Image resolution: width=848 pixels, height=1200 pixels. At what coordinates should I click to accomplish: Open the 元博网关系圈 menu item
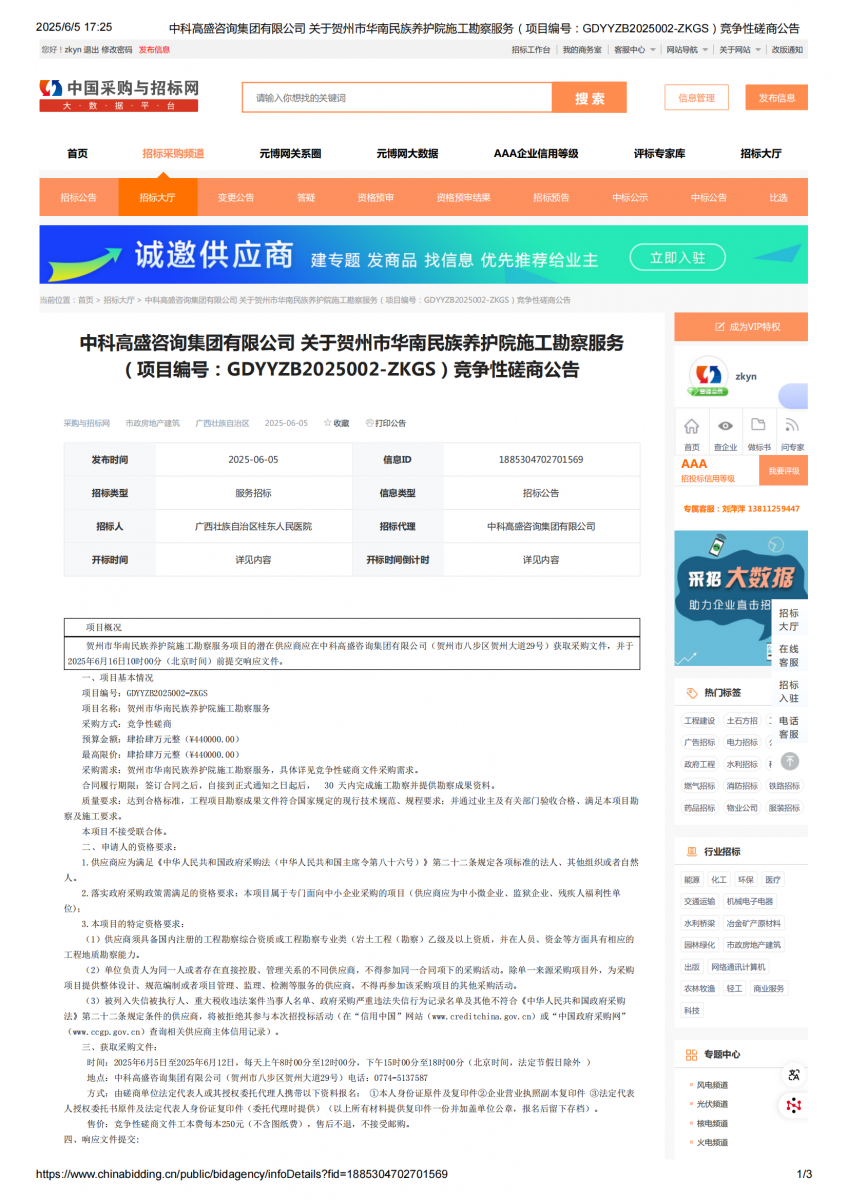click(290, 154)
